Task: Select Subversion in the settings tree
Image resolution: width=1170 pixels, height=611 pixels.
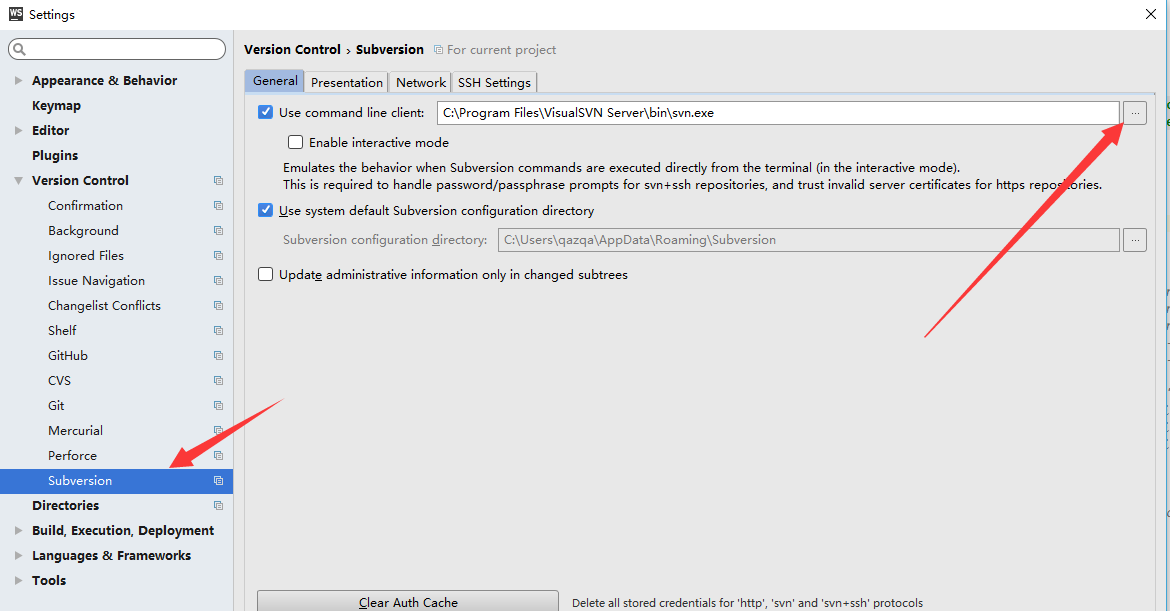Action: click(x=116, y=480)
